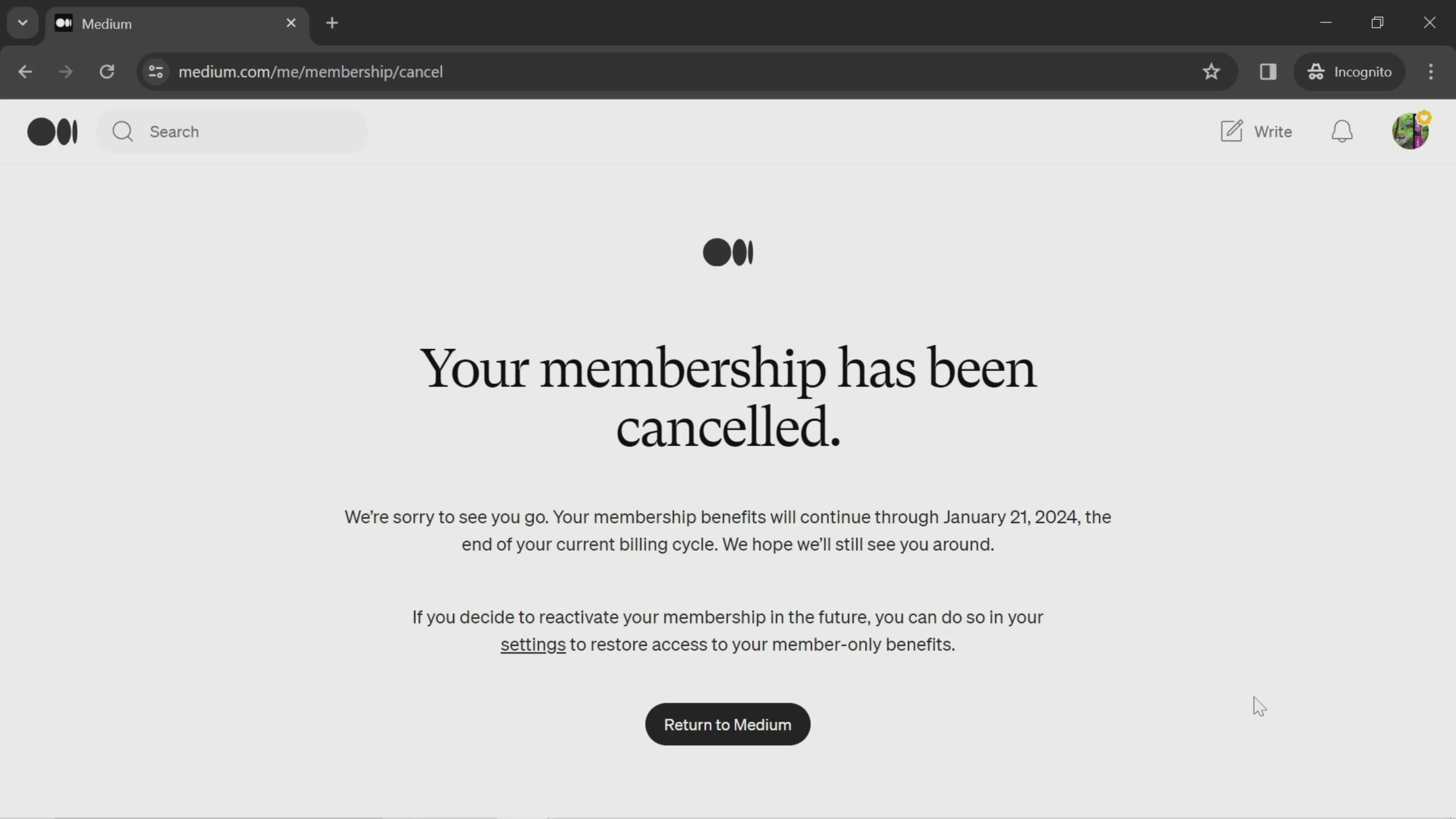
Task: Click the Medium tab title label
Action: pos(107,23)
